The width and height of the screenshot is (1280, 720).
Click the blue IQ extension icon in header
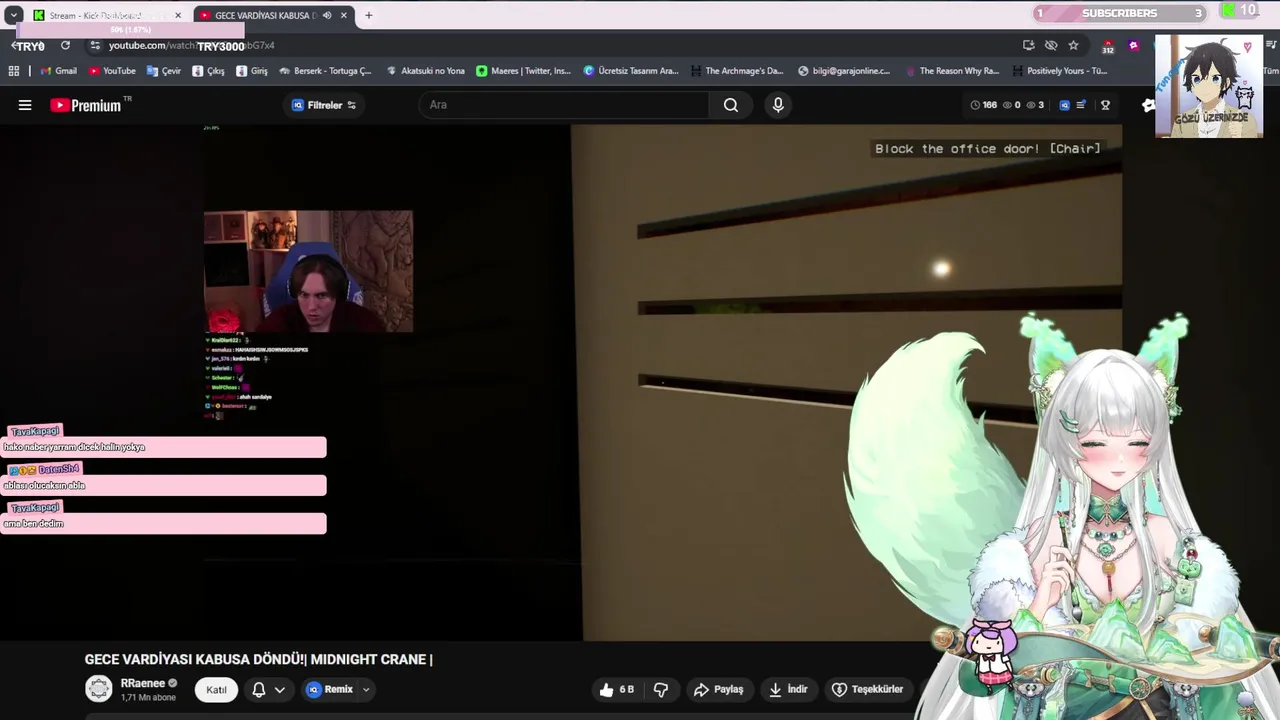tap(1064, 105)
